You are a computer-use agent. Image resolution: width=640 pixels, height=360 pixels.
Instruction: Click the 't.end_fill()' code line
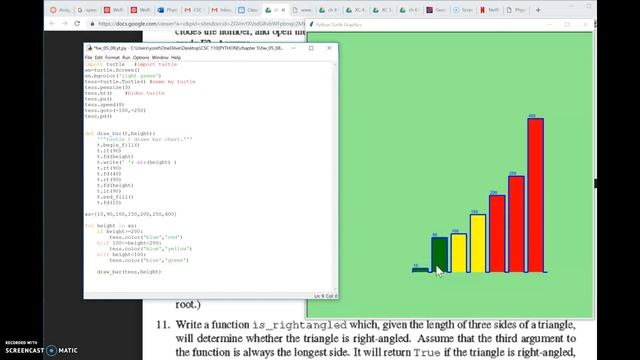tap(115, 197)
